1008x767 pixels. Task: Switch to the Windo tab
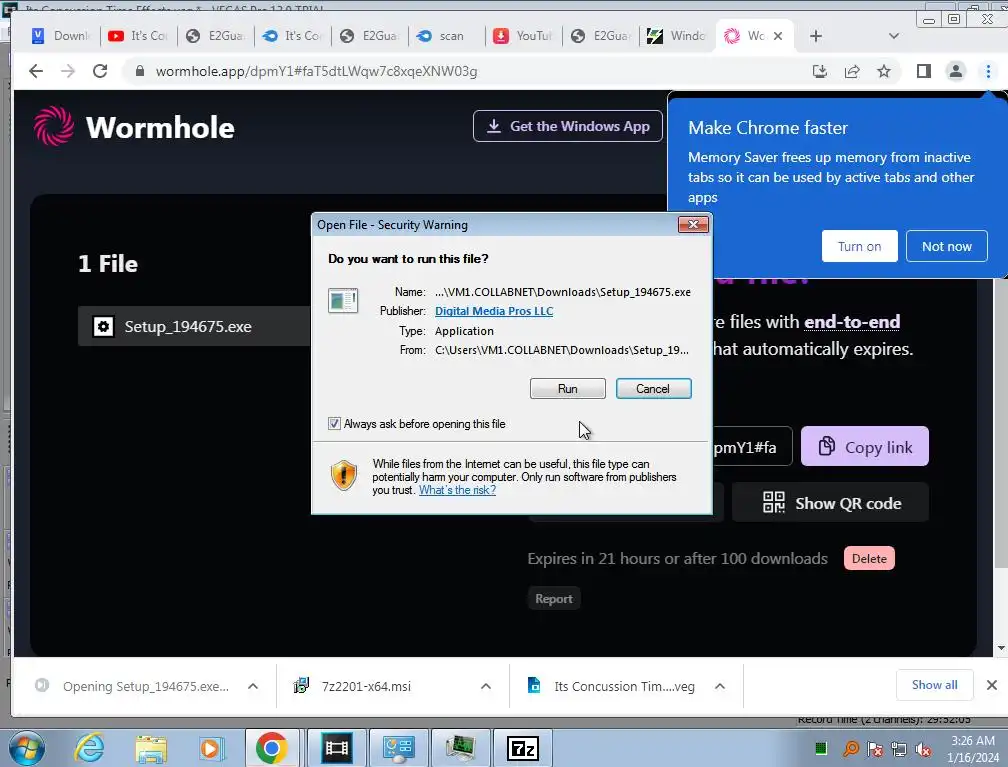click(677, 36)
